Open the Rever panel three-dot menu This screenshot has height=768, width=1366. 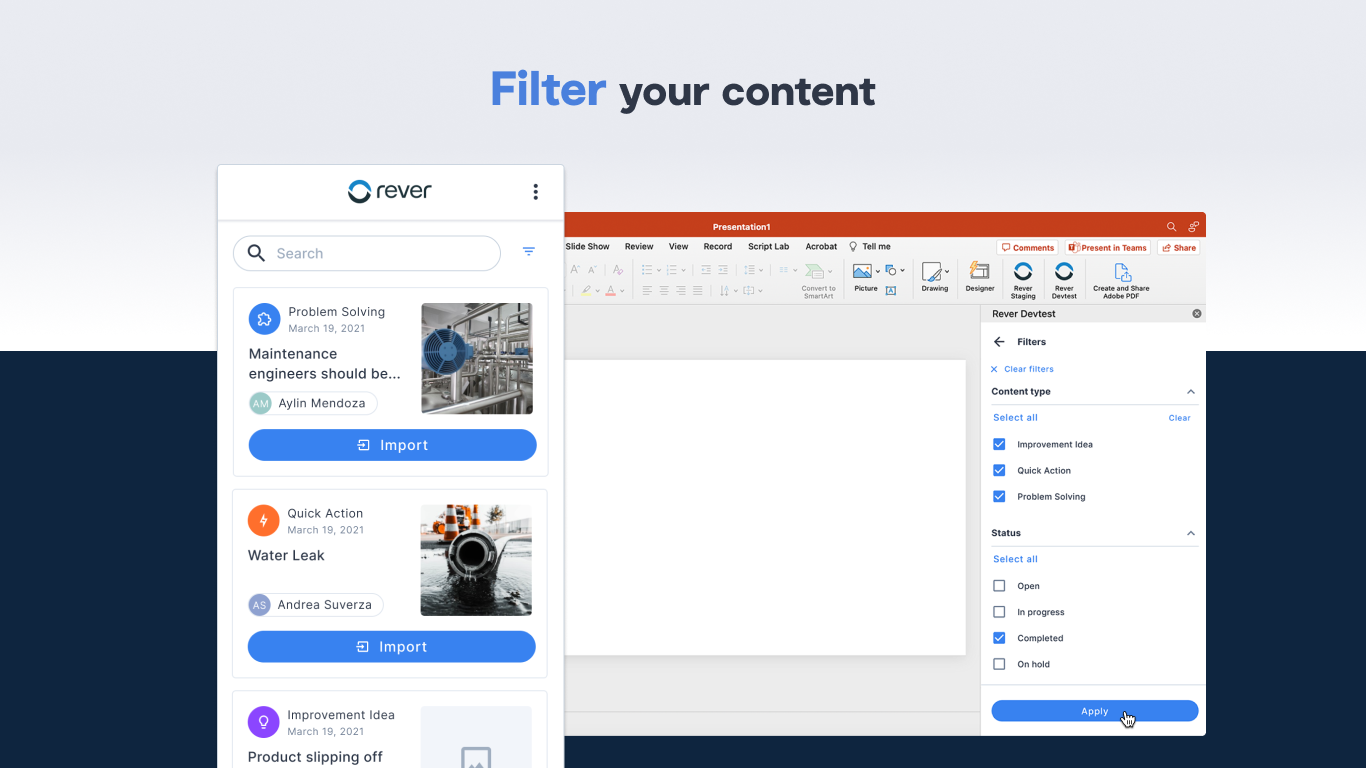click(x=535, y=192)
